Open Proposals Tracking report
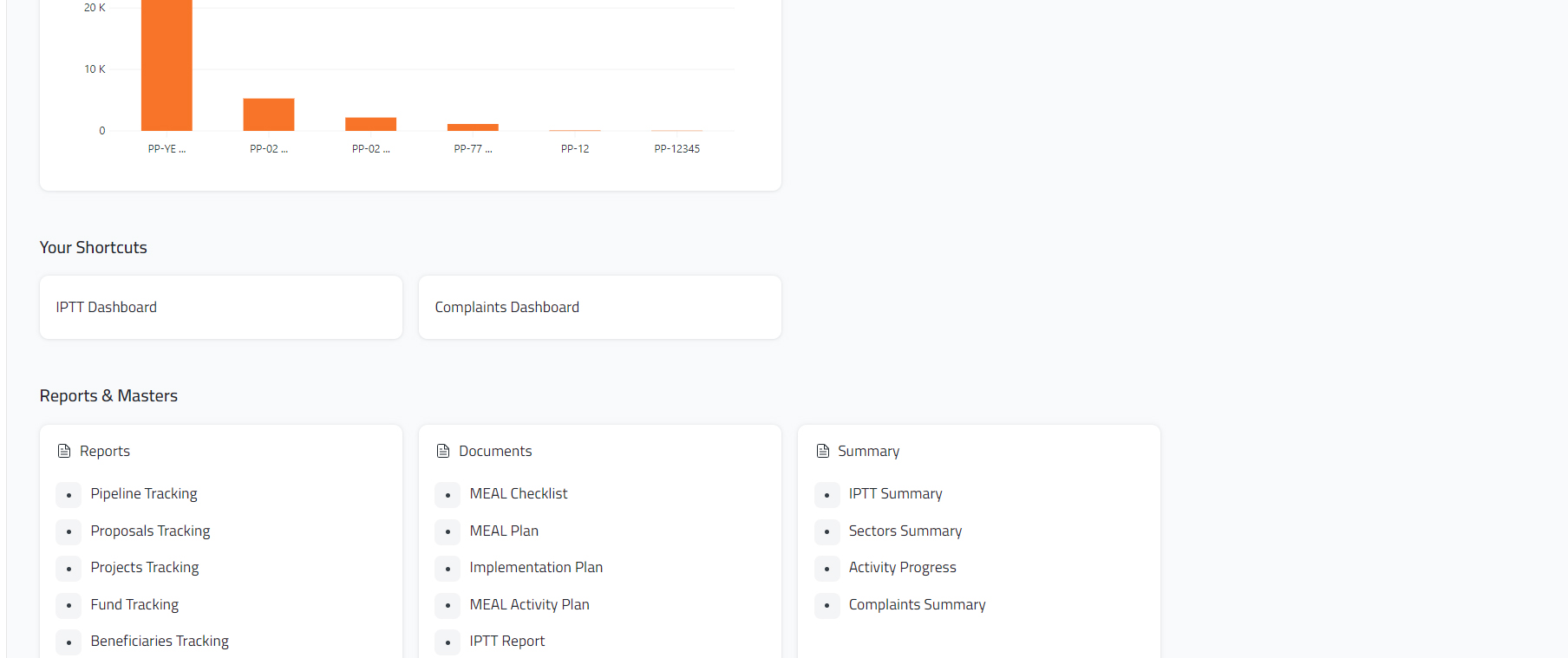This screenshot has width=1568, height=658. [x=150, y=531]
